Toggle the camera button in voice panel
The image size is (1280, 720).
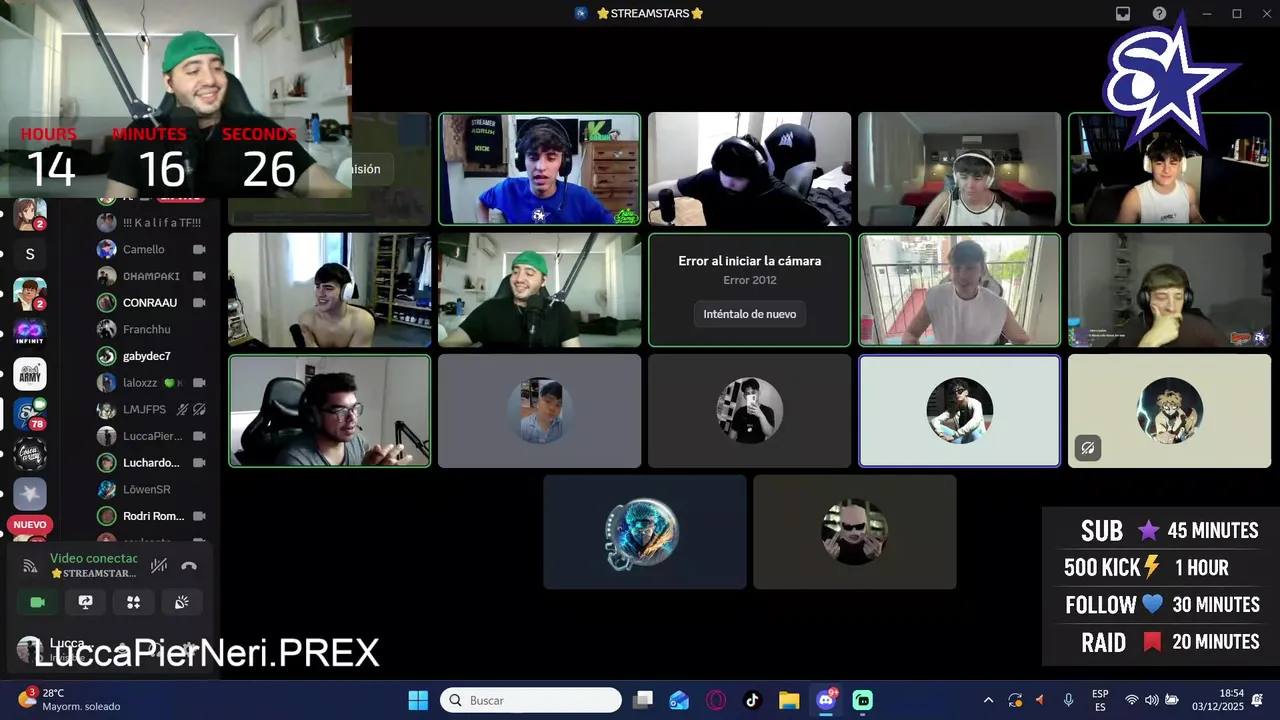click(x=38, y=602)
